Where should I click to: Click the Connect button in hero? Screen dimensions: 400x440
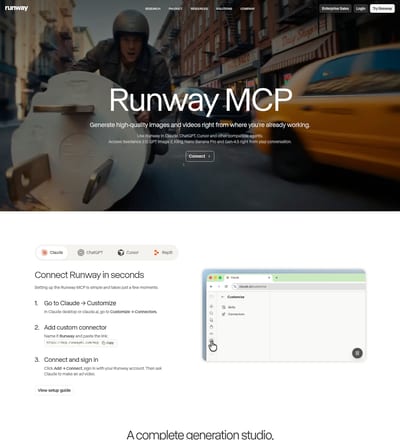coord(200,156)
